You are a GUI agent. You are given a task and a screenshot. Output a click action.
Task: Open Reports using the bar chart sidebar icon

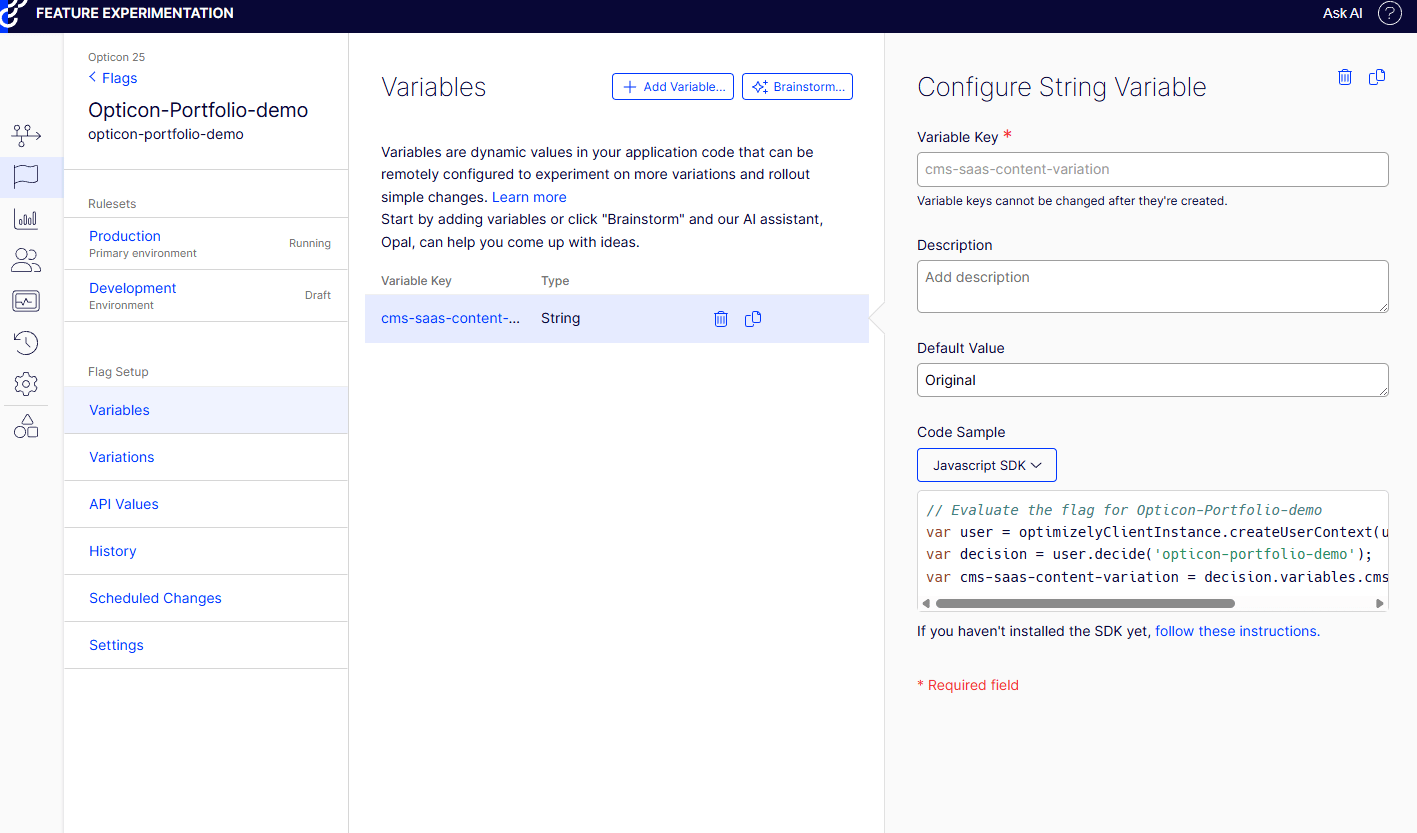click(26, 218)
